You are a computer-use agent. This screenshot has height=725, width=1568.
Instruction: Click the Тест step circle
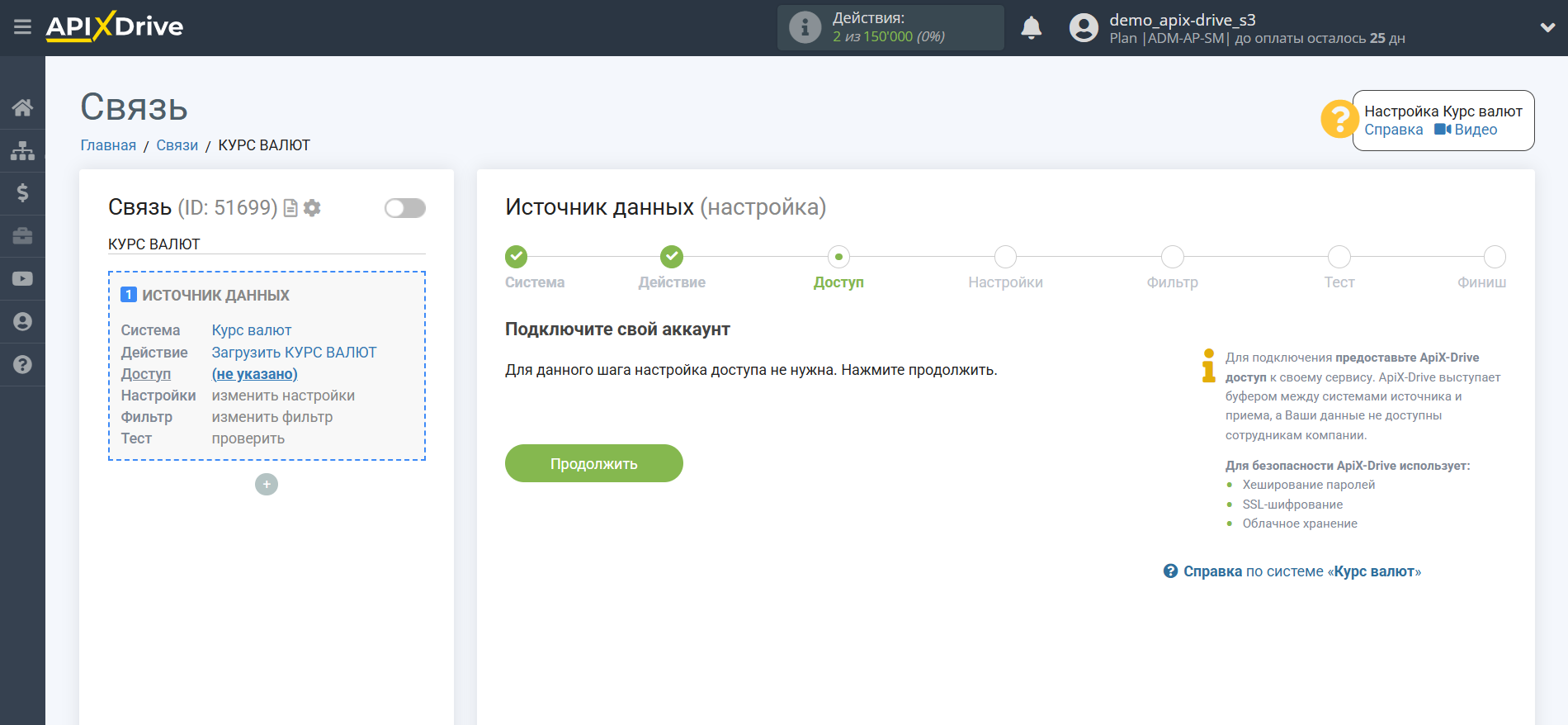pos(1339,257)
